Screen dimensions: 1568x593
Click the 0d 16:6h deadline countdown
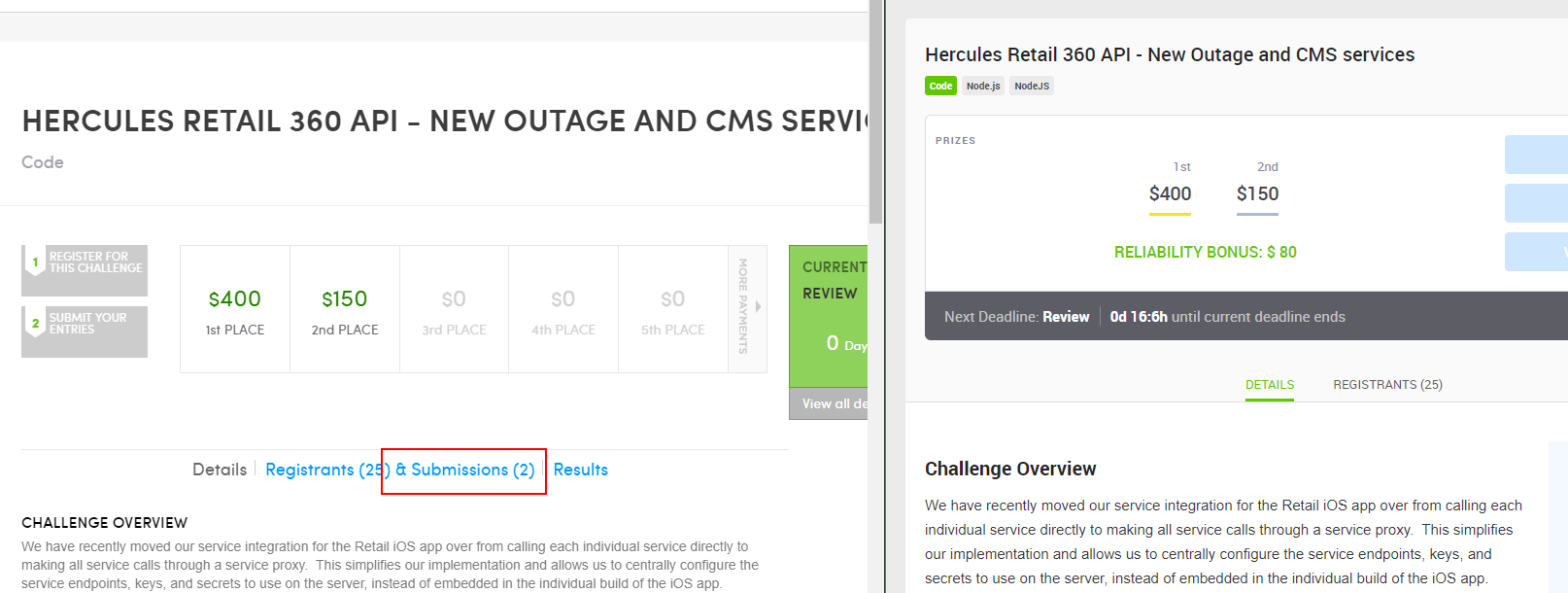[x=1139, y=317]
